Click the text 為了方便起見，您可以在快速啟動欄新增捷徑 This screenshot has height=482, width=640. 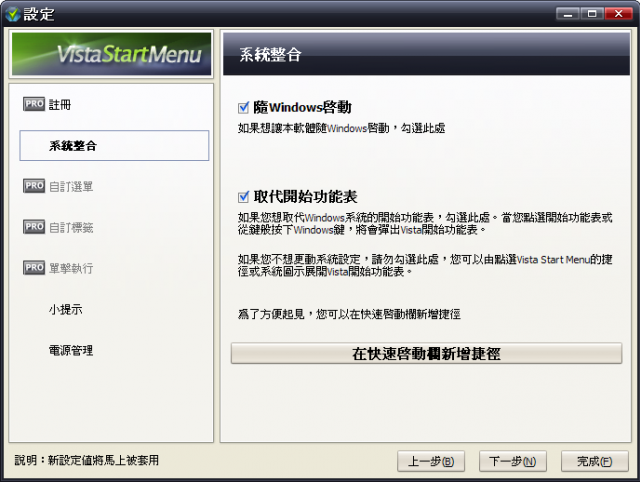(x=349, y=314)
